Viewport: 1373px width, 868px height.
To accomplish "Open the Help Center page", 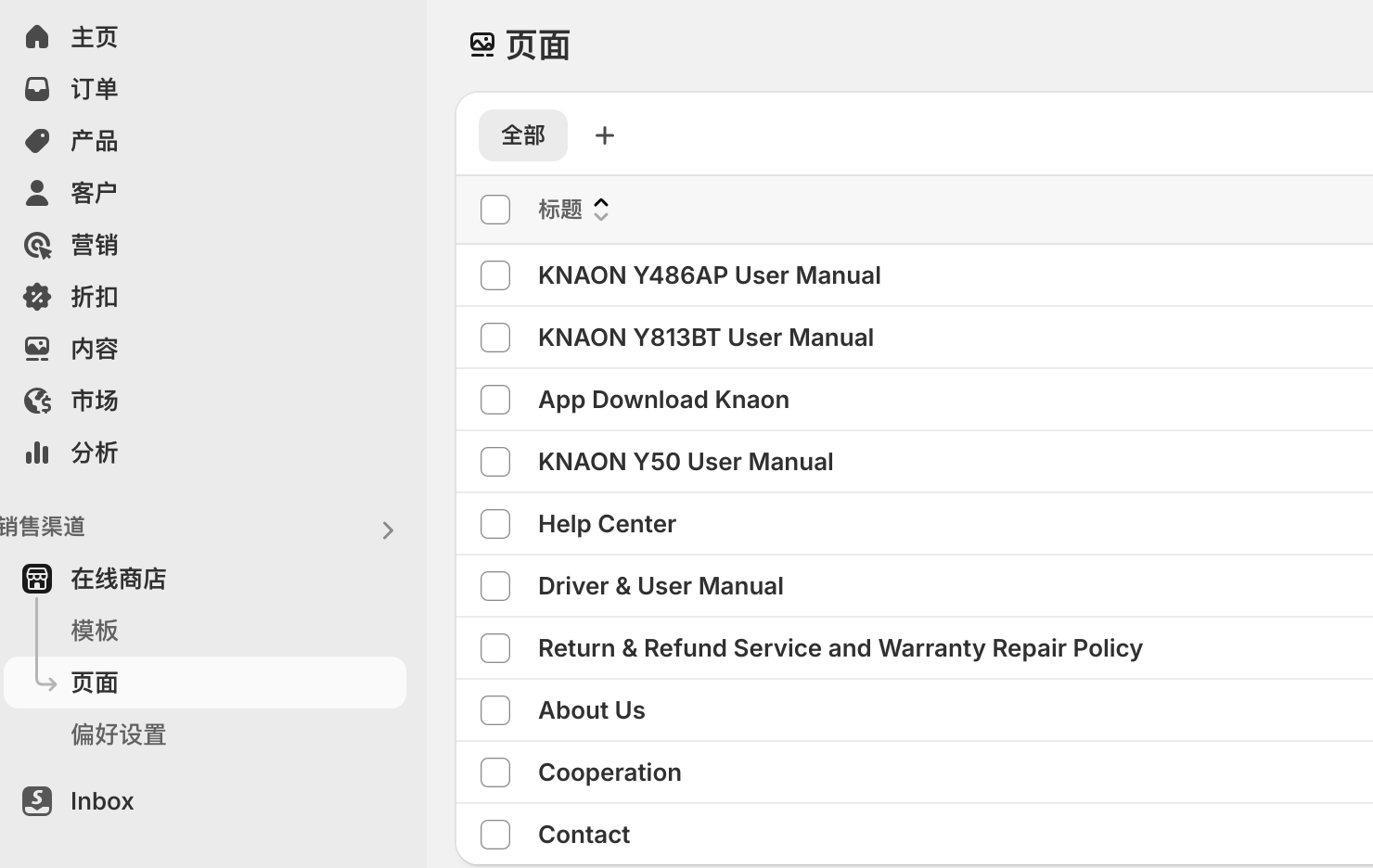I will point(608,524).
